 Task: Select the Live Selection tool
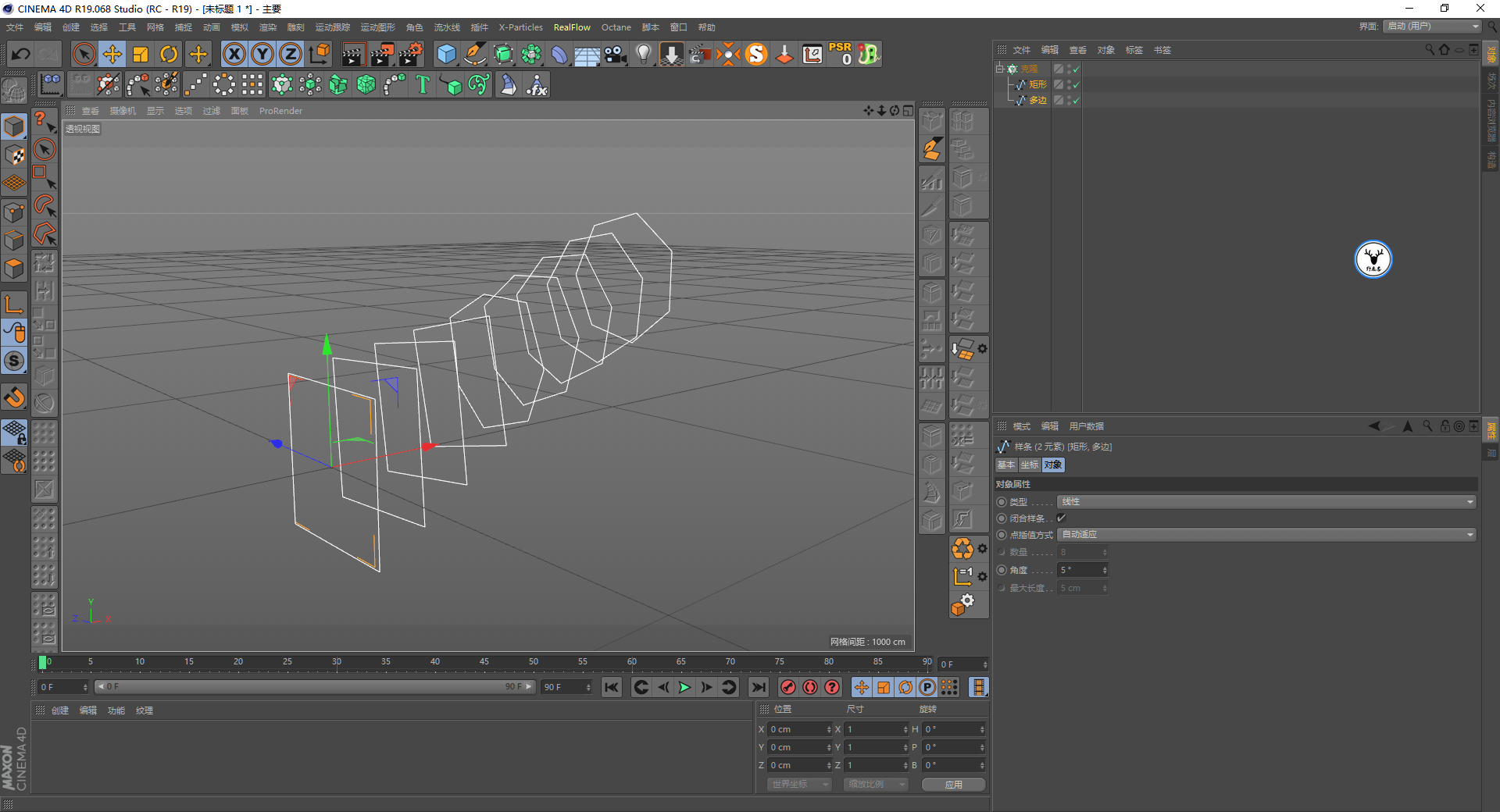tap(84, 54)
